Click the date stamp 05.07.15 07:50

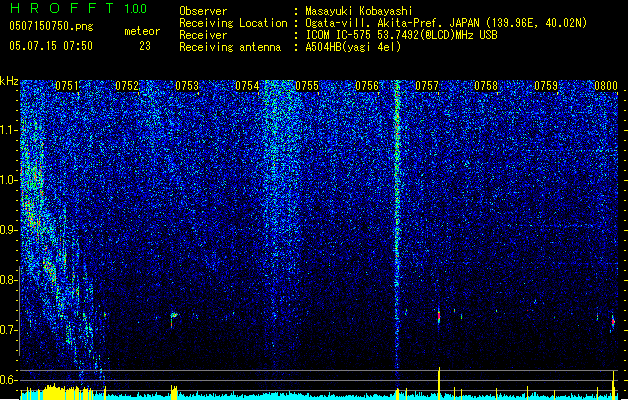pyautogui.click(x=51, y=46)
